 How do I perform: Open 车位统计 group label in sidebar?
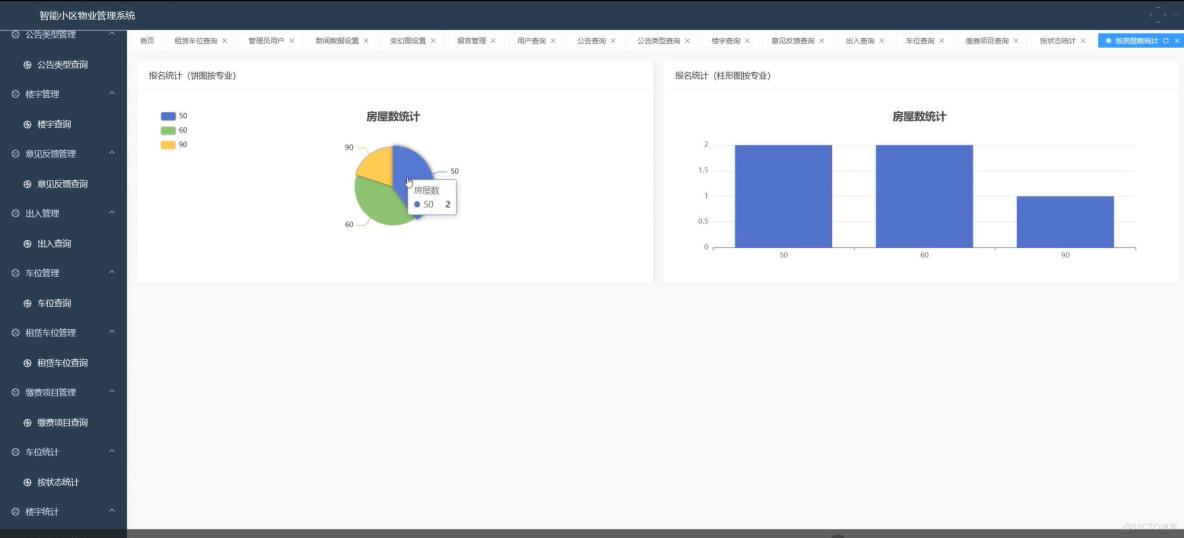point(42,452)
